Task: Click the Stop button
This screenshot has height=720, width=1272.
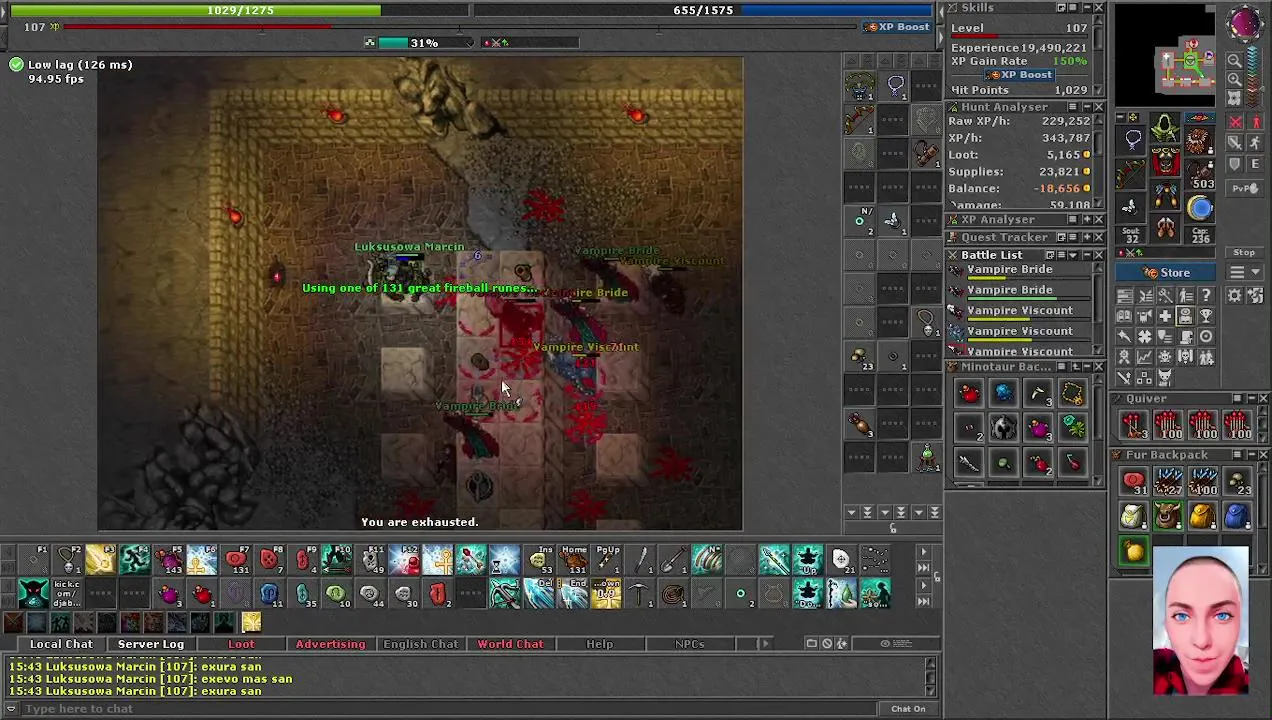Action: coord(1245,252)
